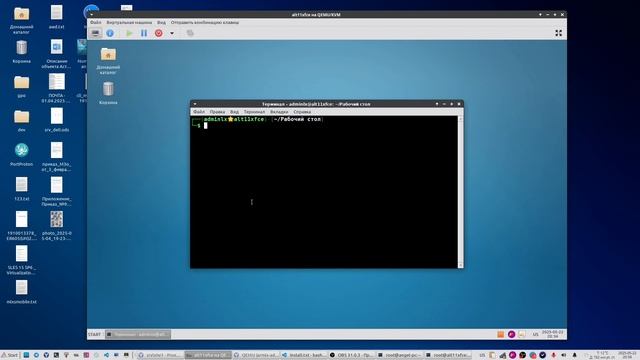This screenshot has height=360, width=640.
Task: Open Справка menu in guest terminal
Action: pyautogui.click(x=302, y=112)
